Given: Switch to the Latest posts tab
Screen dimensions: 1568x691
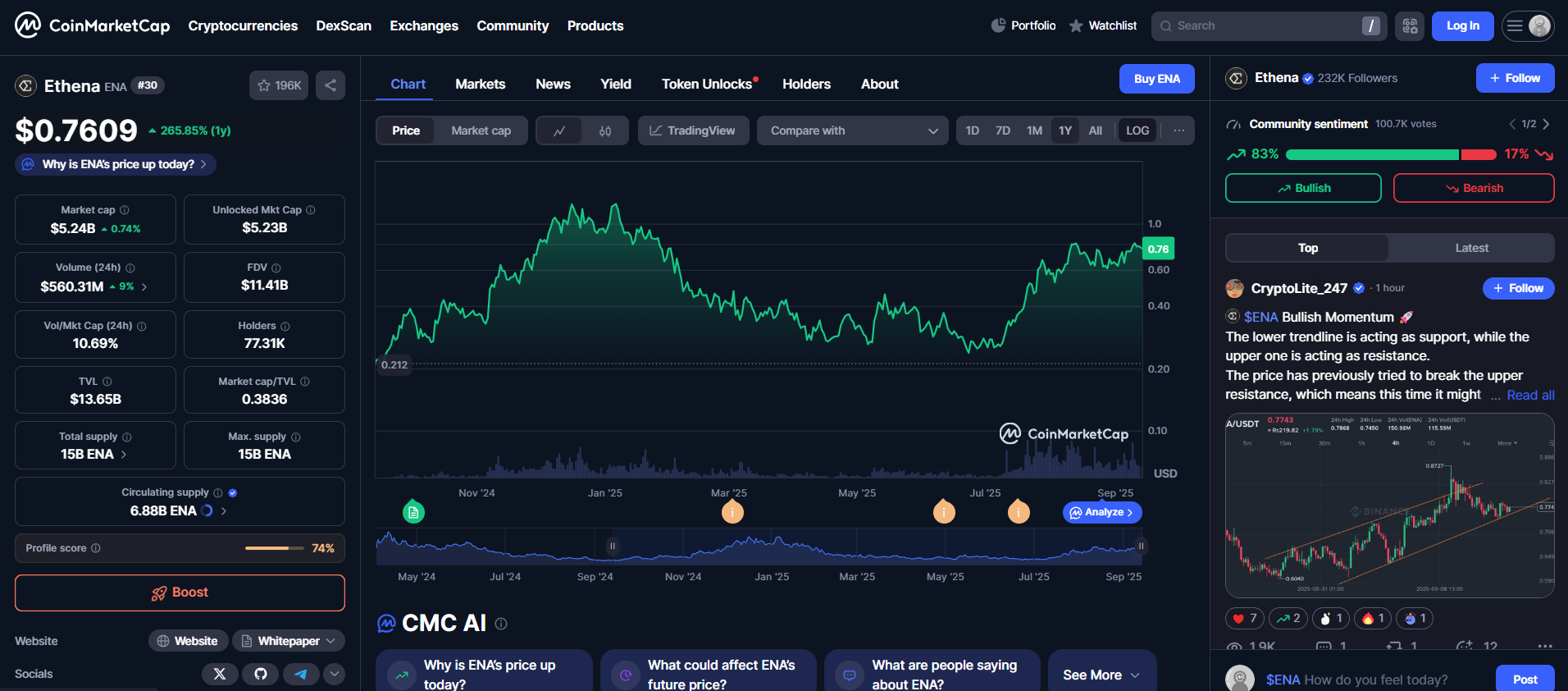Looking at the screenshot, I should pyautogui.click(x=1471, y=248).
